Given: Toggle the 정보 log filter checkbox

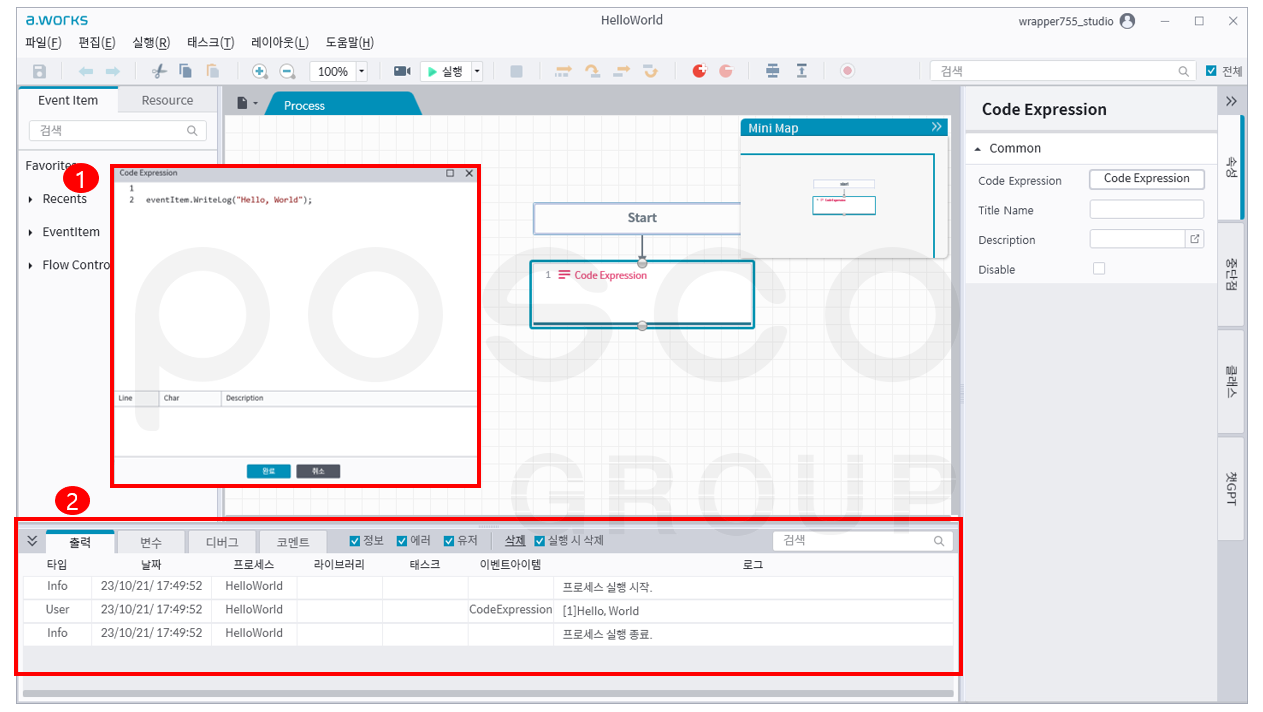Looking at the screenshot, I should click(x=355, y=541).
